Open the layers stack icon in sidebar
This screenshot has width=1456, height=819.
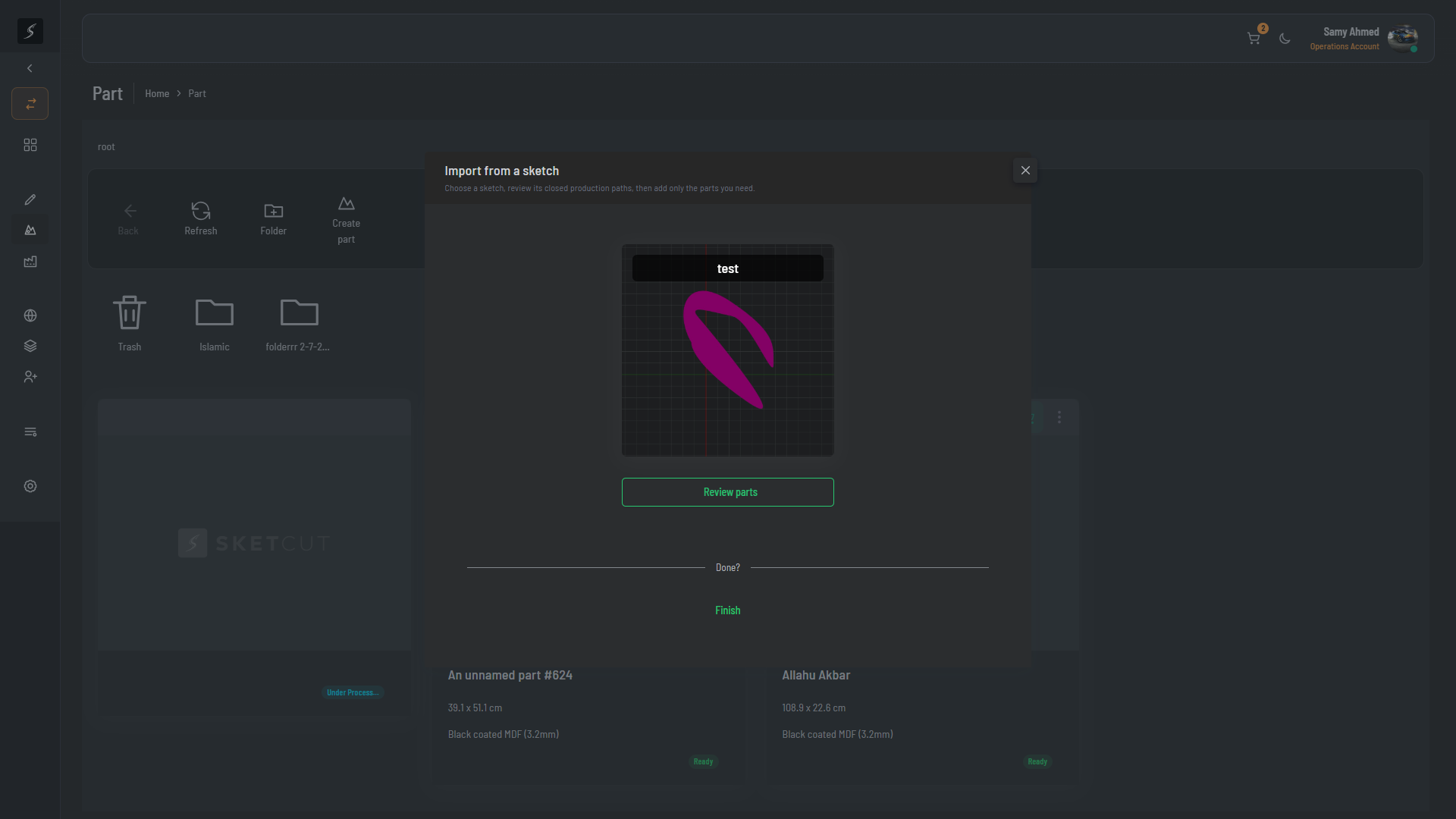tap(30, 346)
